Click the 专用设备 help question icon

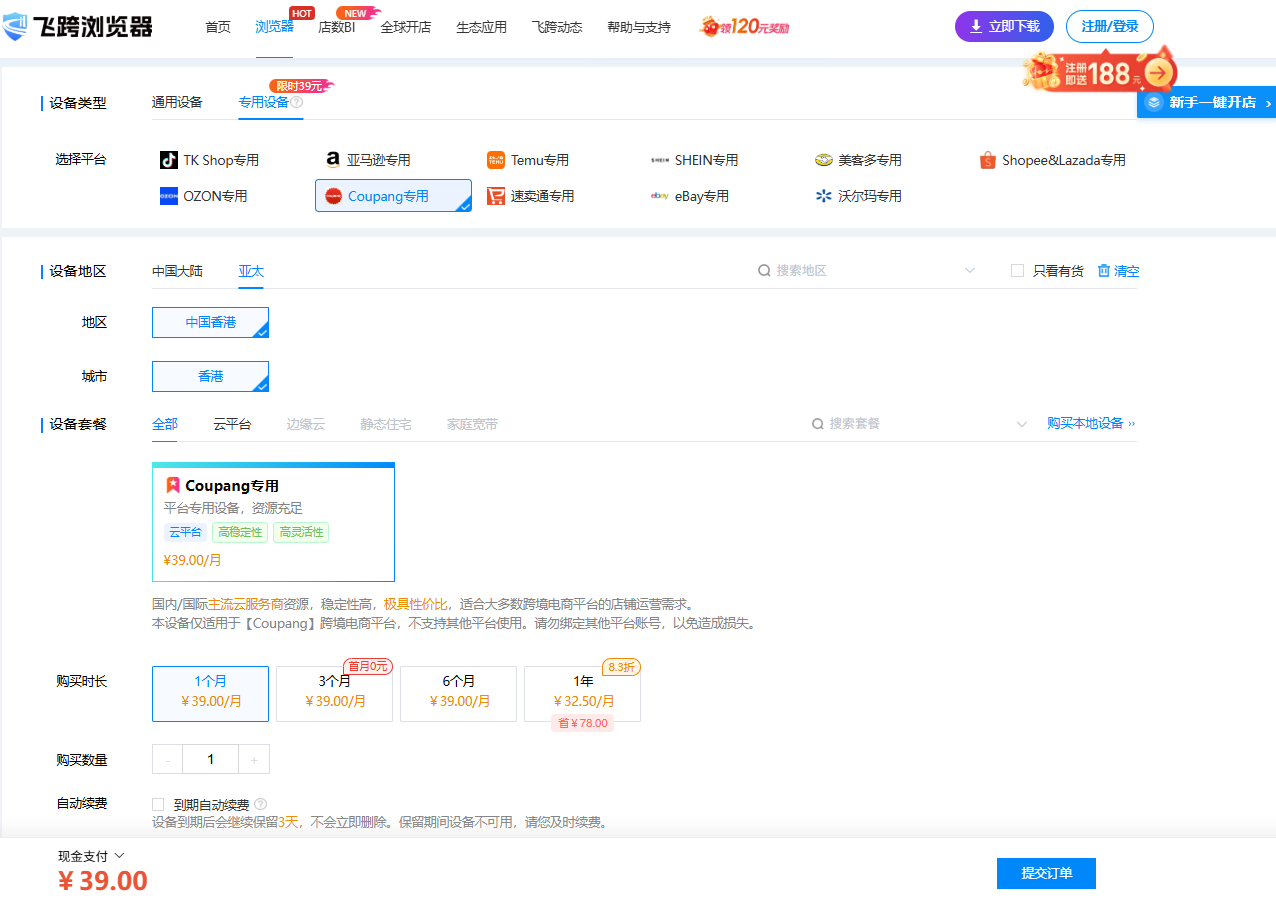pyautogui.click(x=297, y=102)
